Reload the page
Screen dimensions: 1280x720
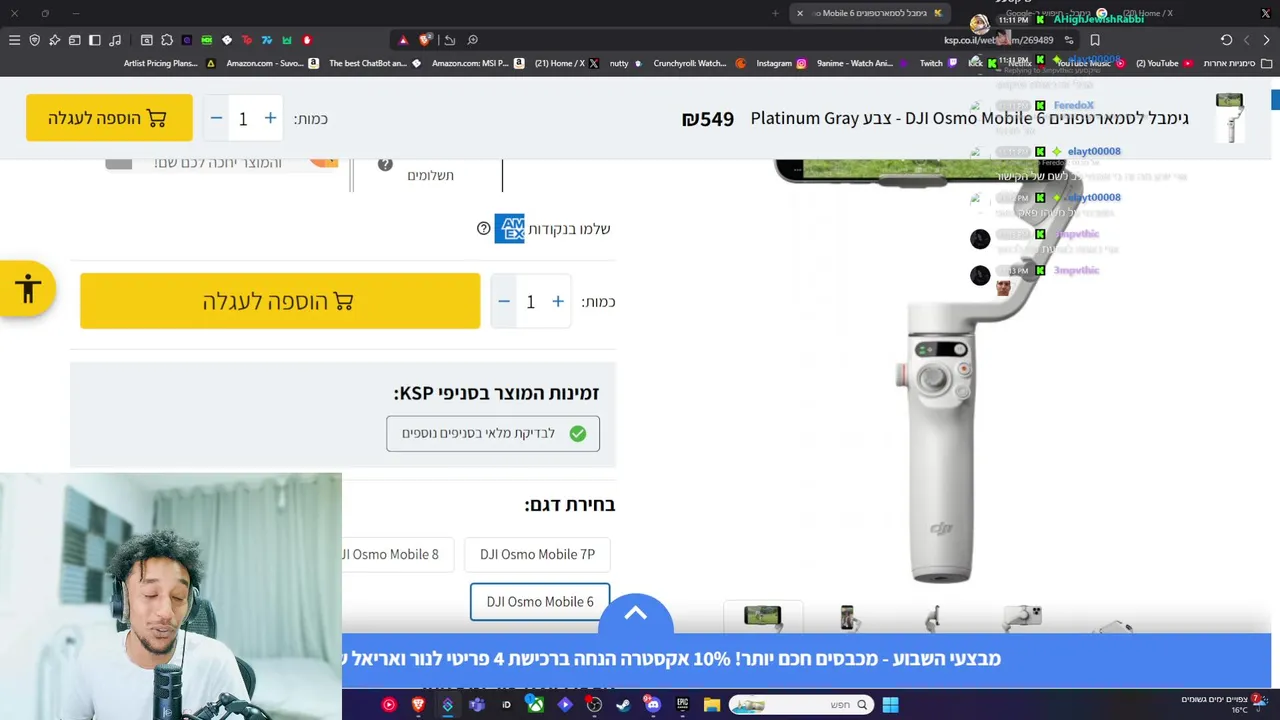tap(1226, 40)
